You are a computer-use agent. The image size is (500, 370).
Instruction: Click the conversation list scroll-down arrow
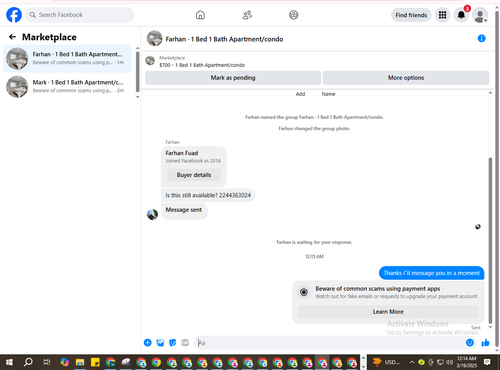click(138, 97)
